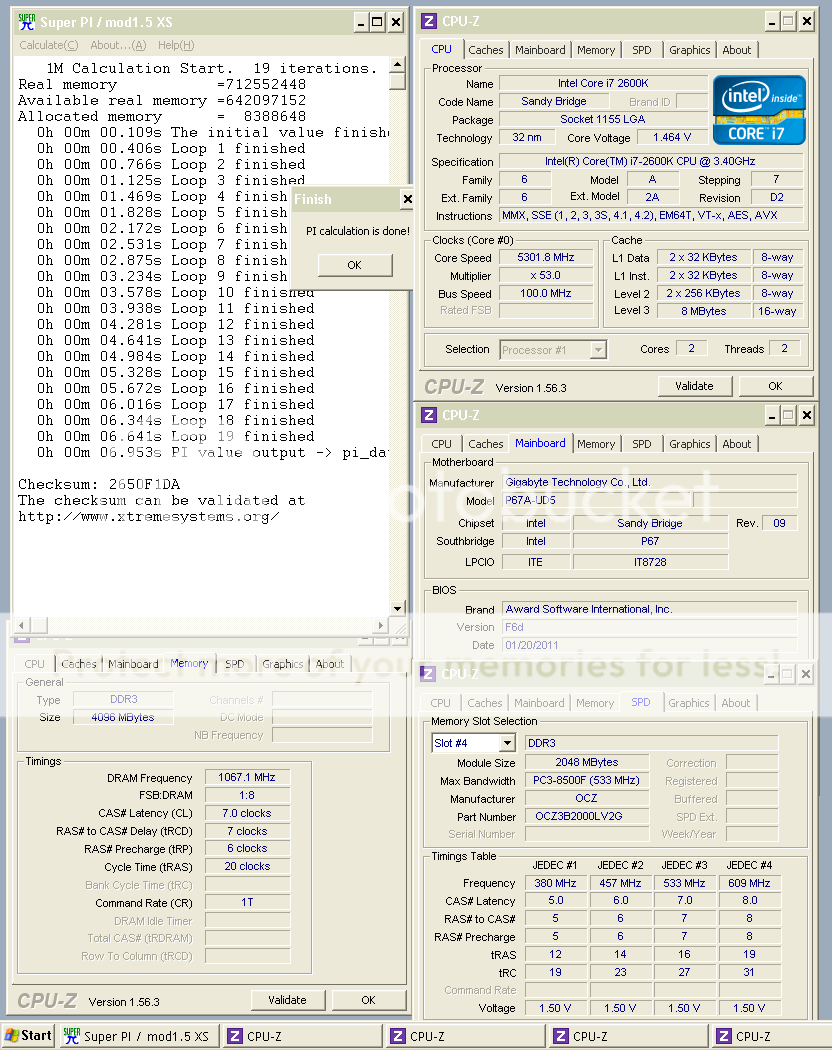Select Caches tab in Mainboard CPU-Z window
832x1050 pixels.
click(x=486, y=444)
